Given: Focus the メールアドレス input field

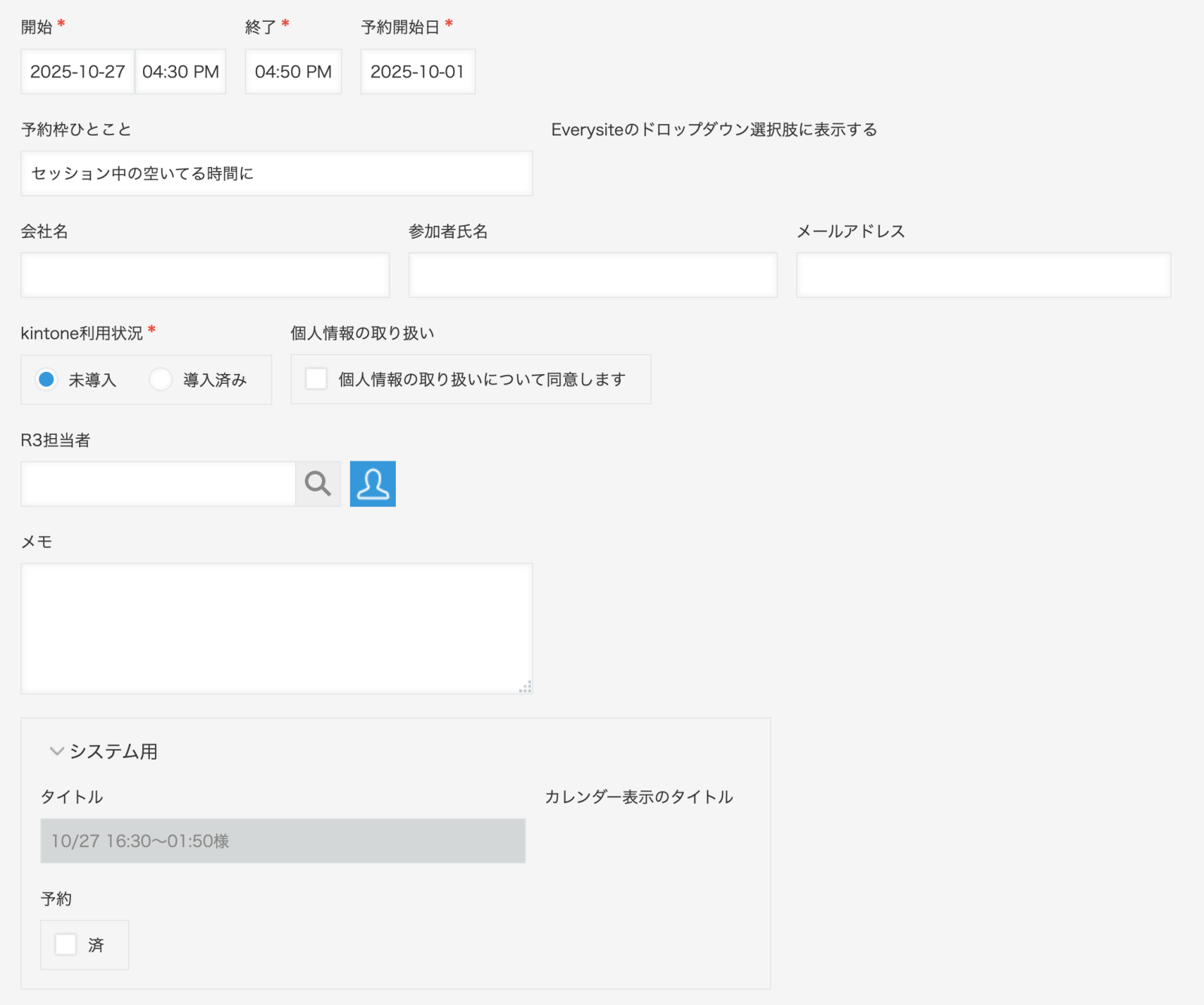Looking at the screenshot, I should (x=983, y=275).
